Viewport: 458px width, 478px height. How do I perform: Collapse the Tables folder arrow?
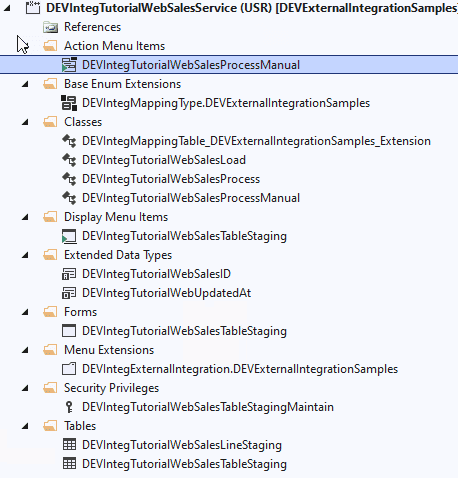tap(25, 426)
